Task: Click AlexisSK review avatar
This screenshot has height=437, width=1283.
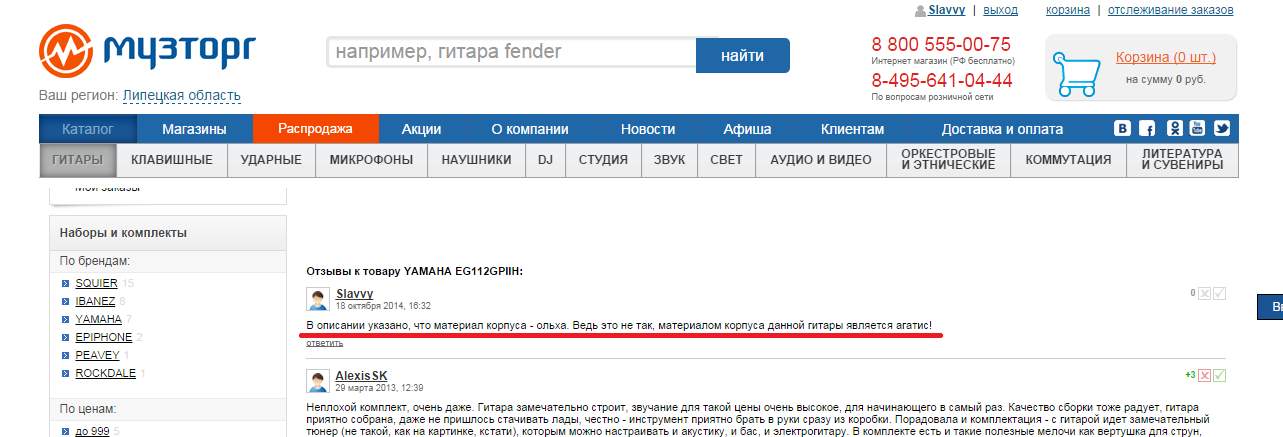Action: coord(319,381)
